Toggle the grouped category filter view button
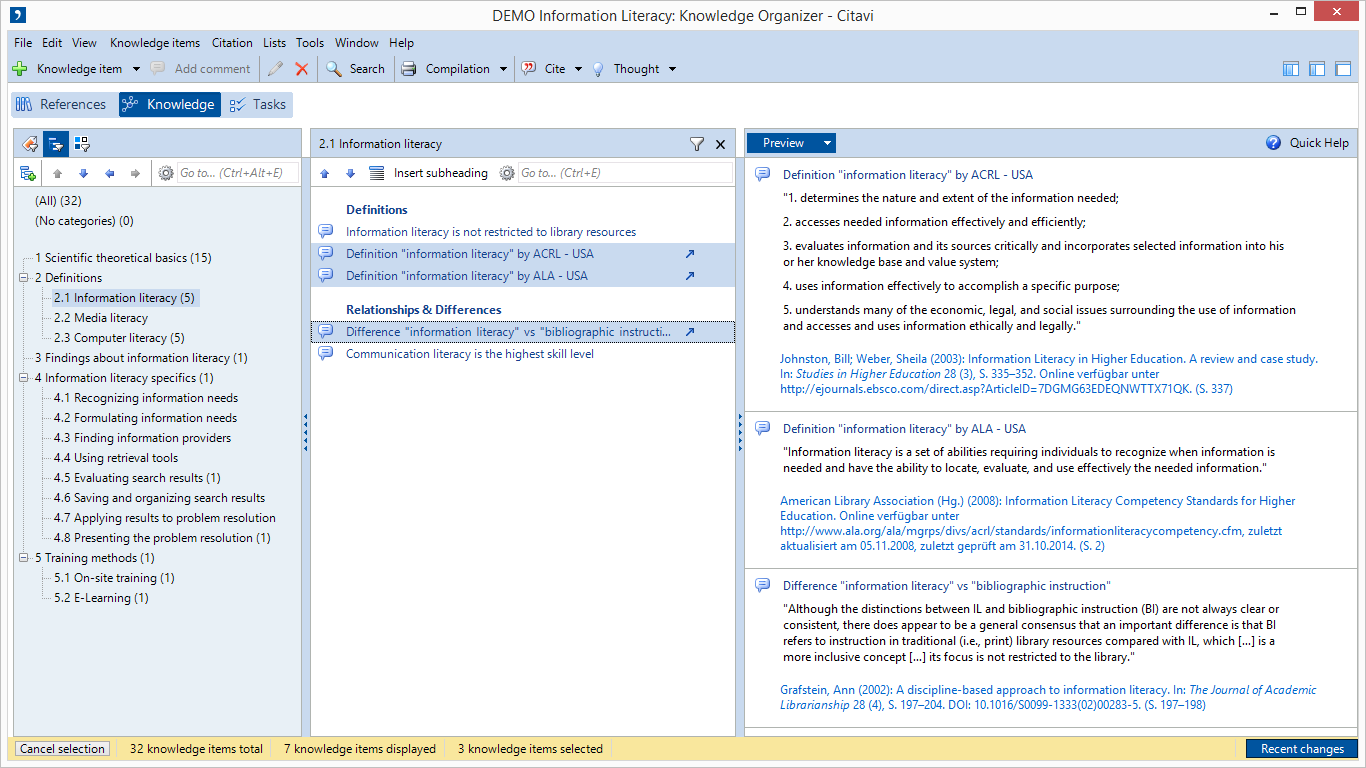The height and width of the screenshot is (768, 1366). [82, 144]
